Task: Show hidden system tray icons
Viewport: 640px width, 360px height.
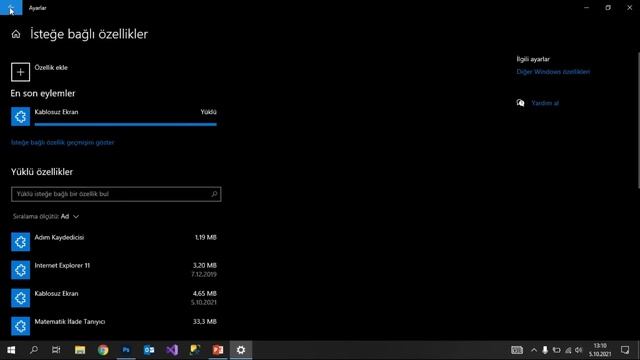Action: pyautogui.click(x=534, y=350)
